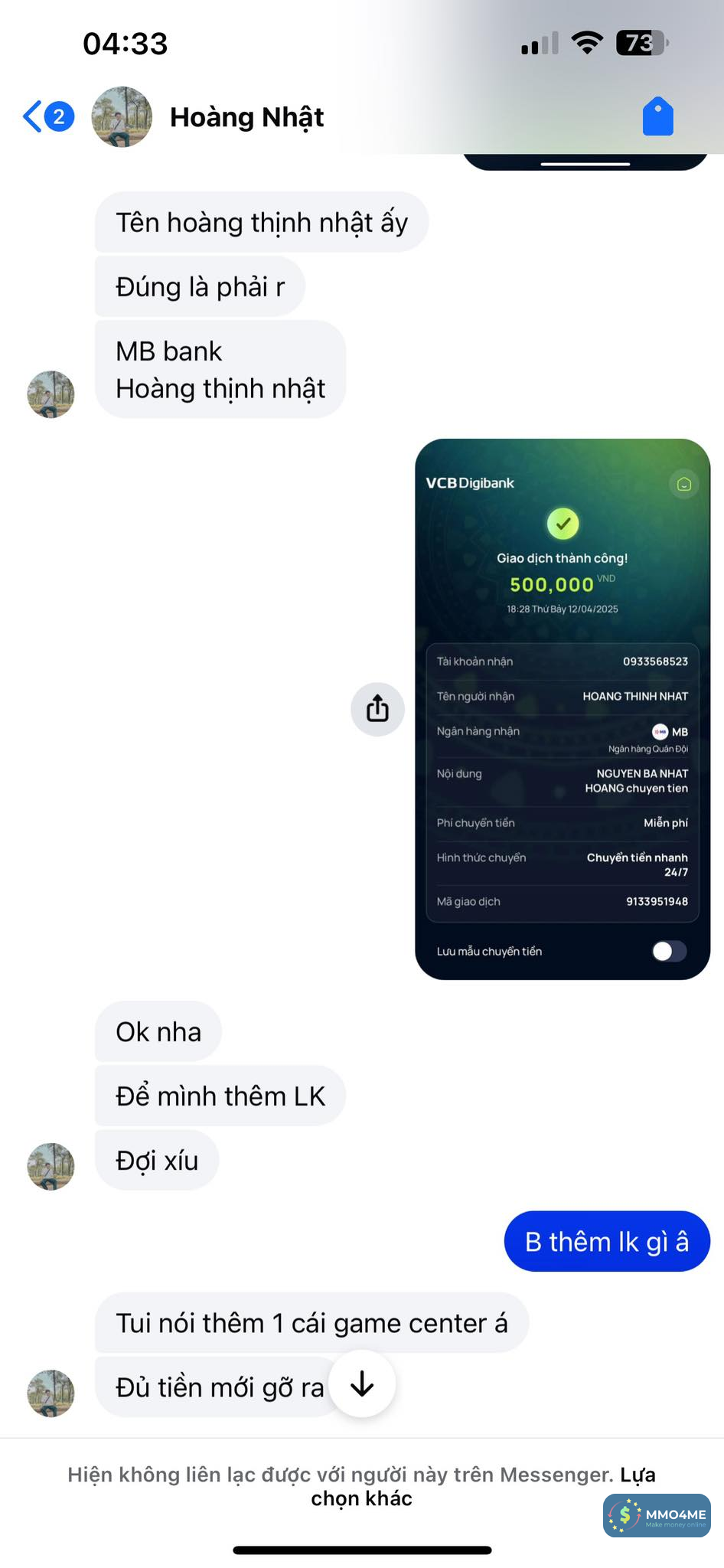Tap the green checkmark success icon
Viewport: 724px width, 1568px height.
[563, 524]
